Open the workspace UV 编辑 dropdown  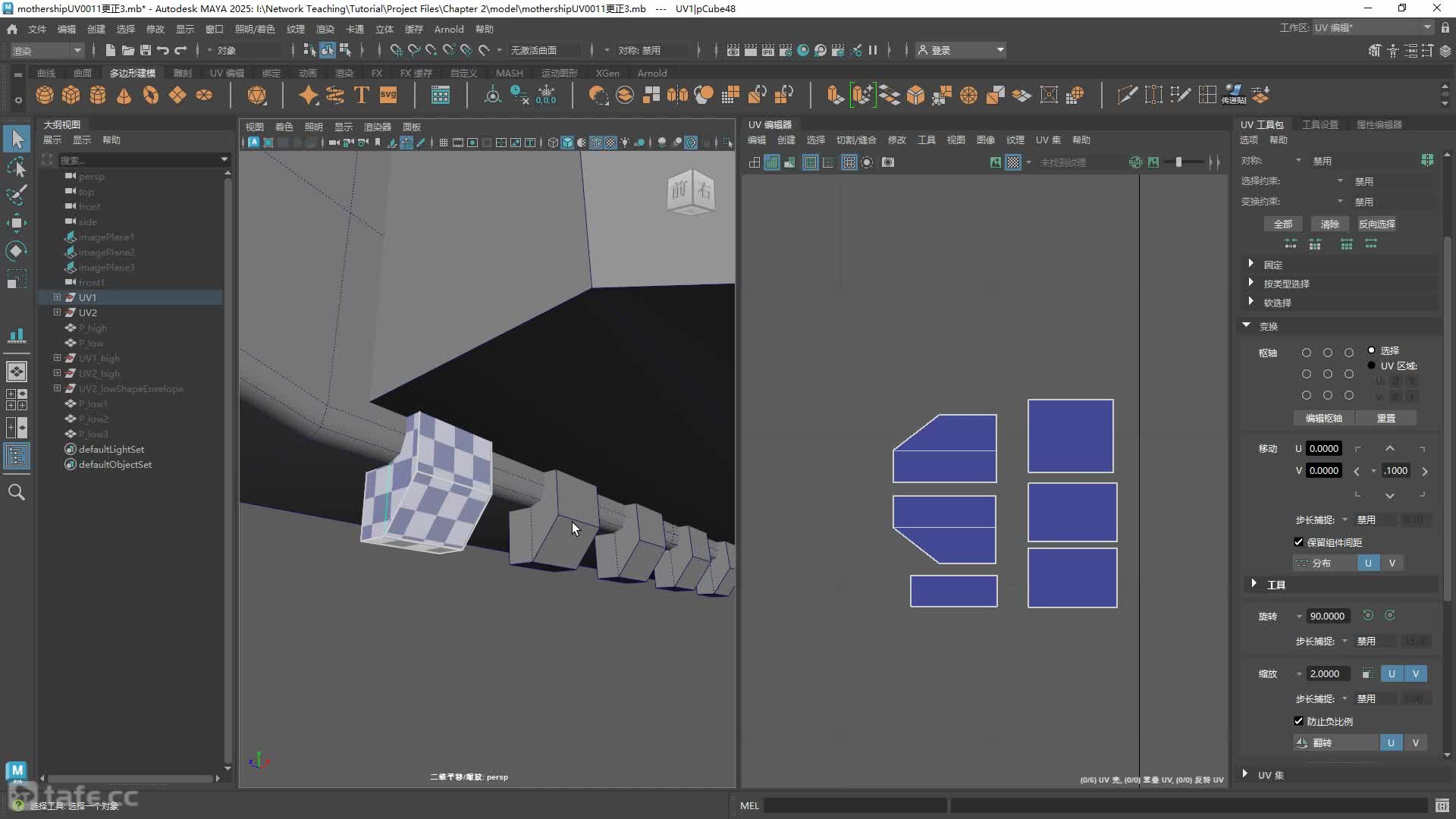click(x=1373, y=27)
